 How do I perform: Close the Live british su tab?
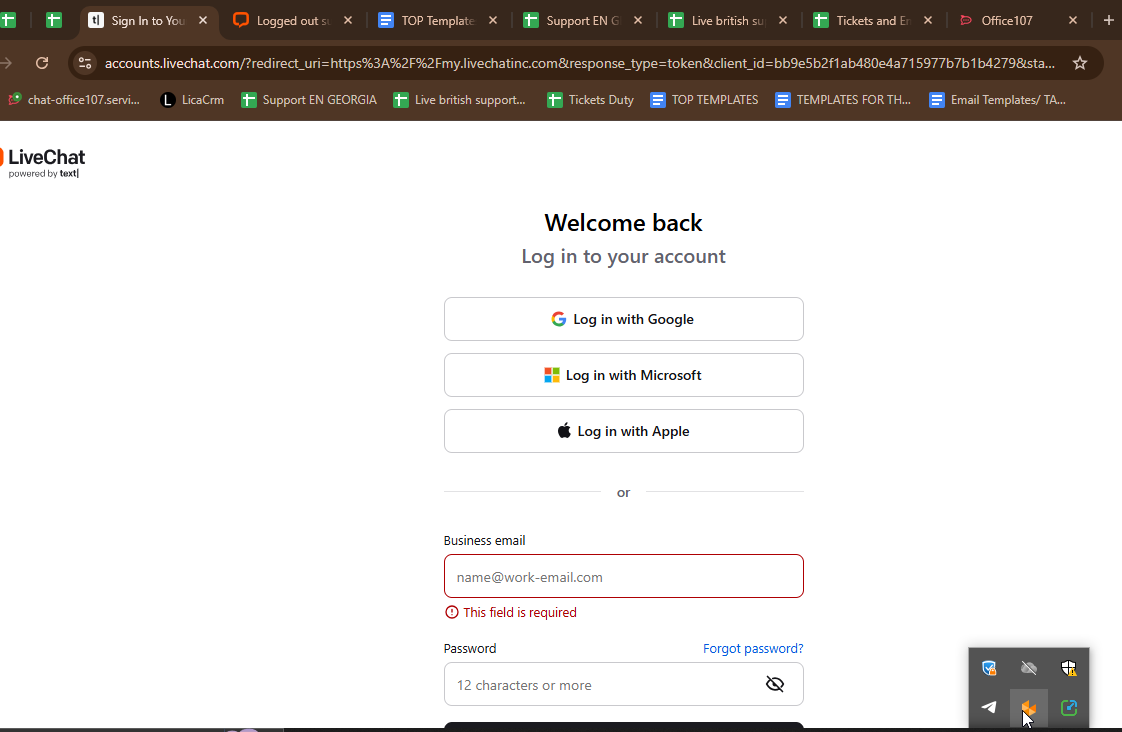pos(783,20)
